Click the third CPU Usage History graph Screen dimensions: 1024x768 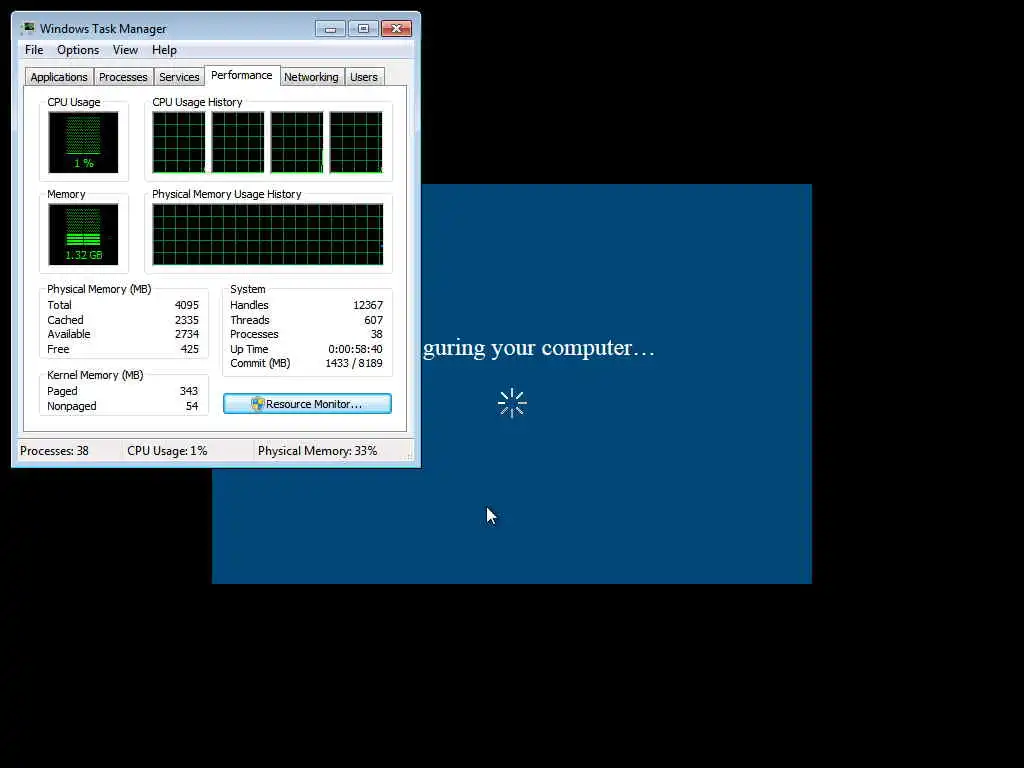[297, 142]
